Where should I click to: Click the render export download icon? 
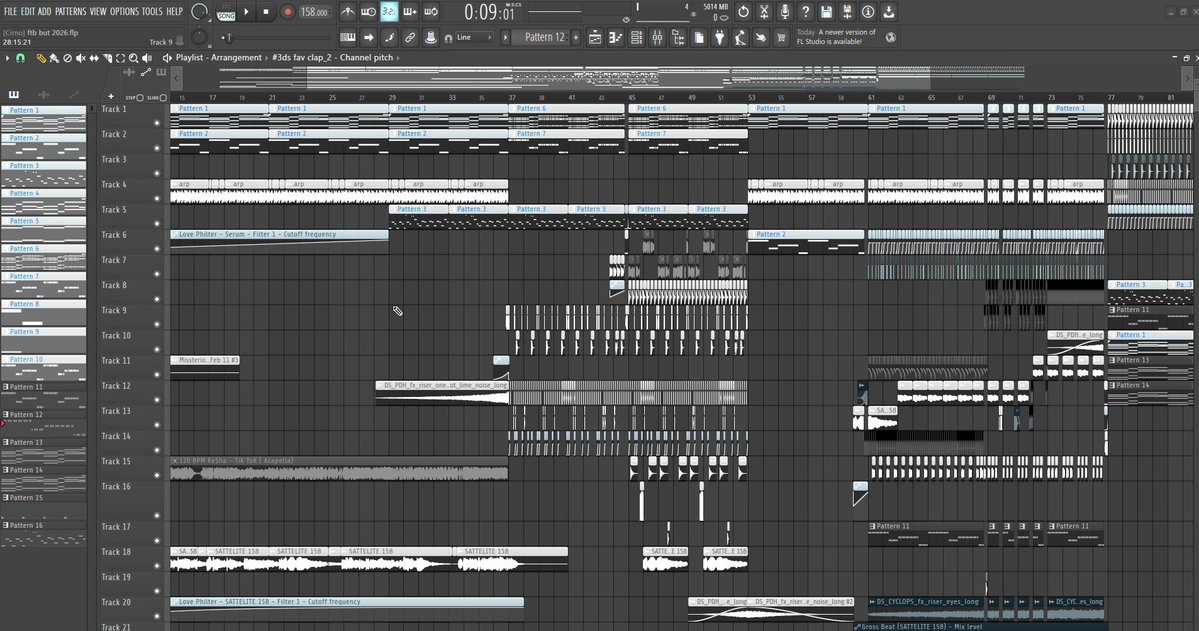point(889,11)
